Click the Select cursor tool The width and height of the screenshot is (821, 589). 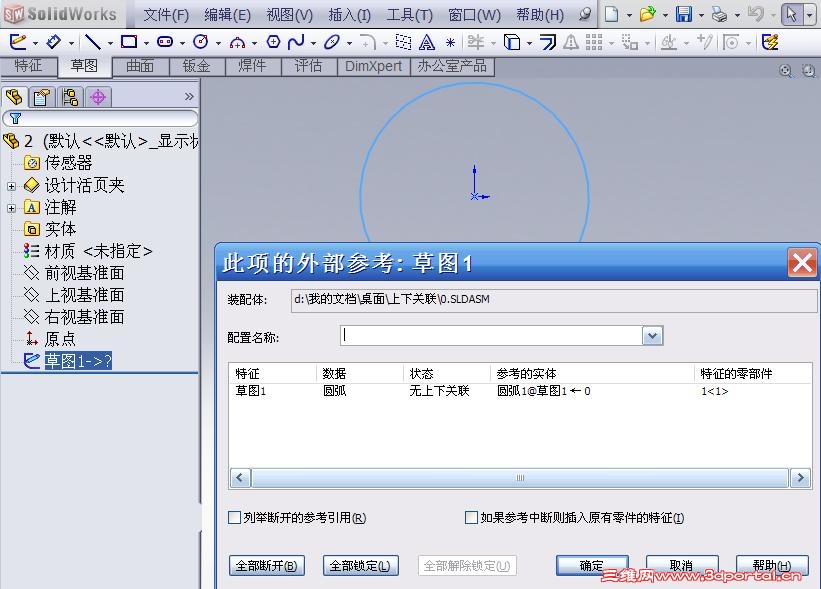(791, 14)
